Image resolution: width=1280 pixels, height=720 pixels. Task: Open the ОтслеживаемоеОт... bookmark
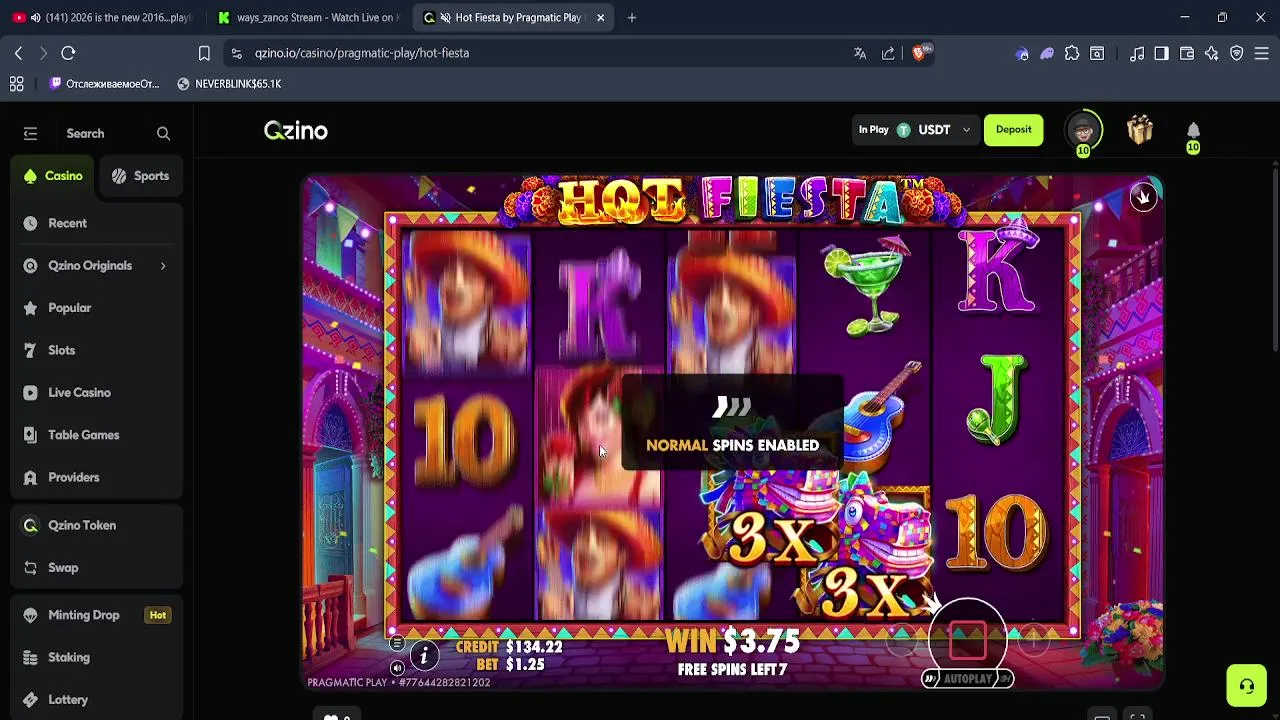click(104, 84)
